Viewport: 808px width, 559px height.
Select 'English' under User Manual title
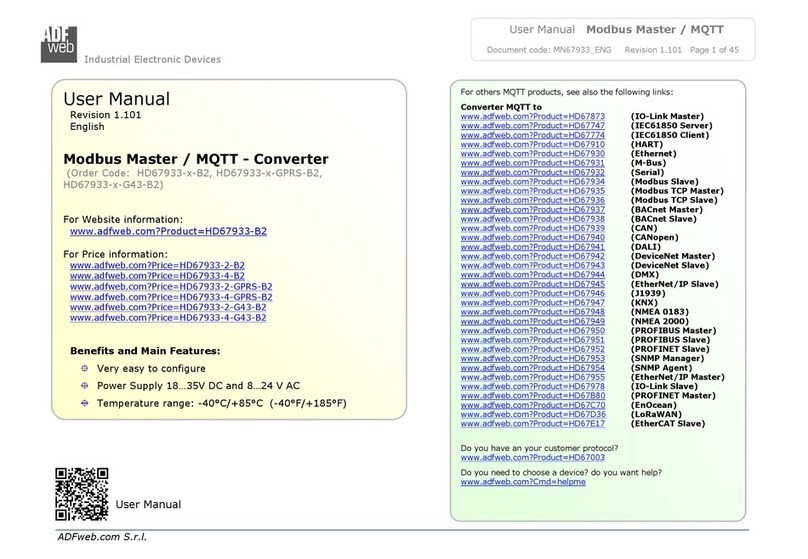87,127
